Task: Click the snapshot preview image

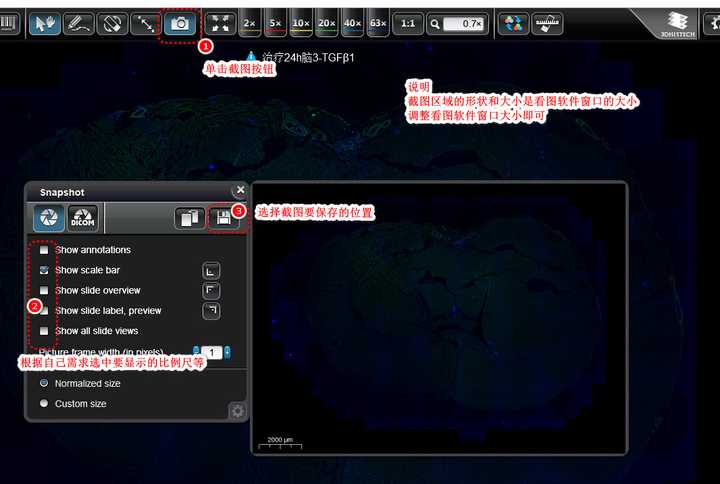Action: pyautogui.click(x=439, y=318)
